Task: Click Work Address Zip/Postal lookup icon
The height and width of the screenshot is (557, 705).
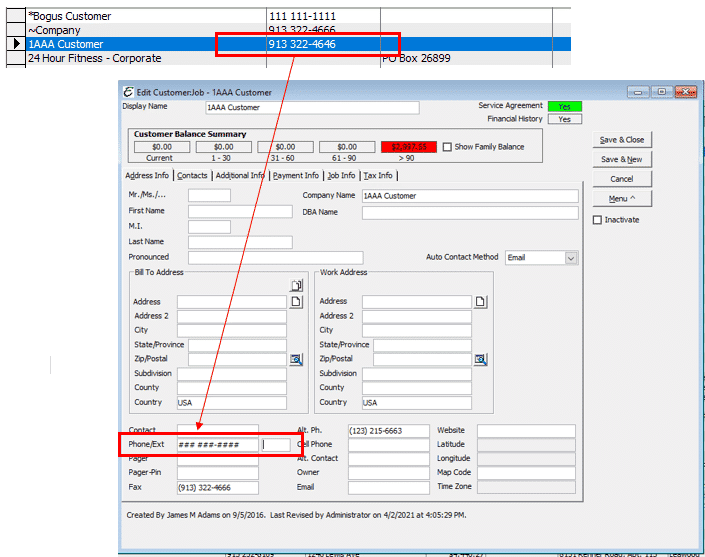Action: (x=481, y=360)
